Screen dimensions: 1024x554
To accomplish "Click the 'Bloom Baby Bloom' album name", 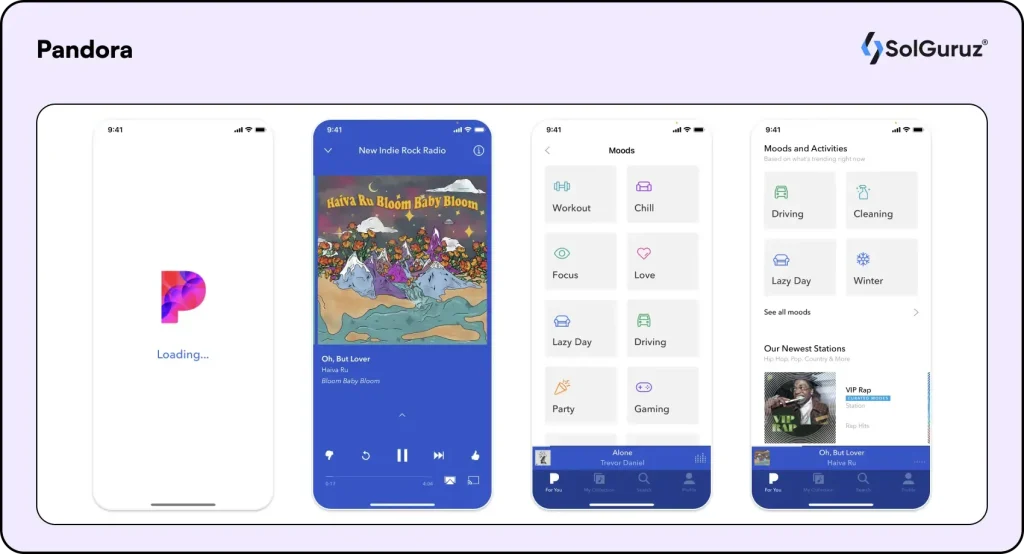I will point(350,381).
